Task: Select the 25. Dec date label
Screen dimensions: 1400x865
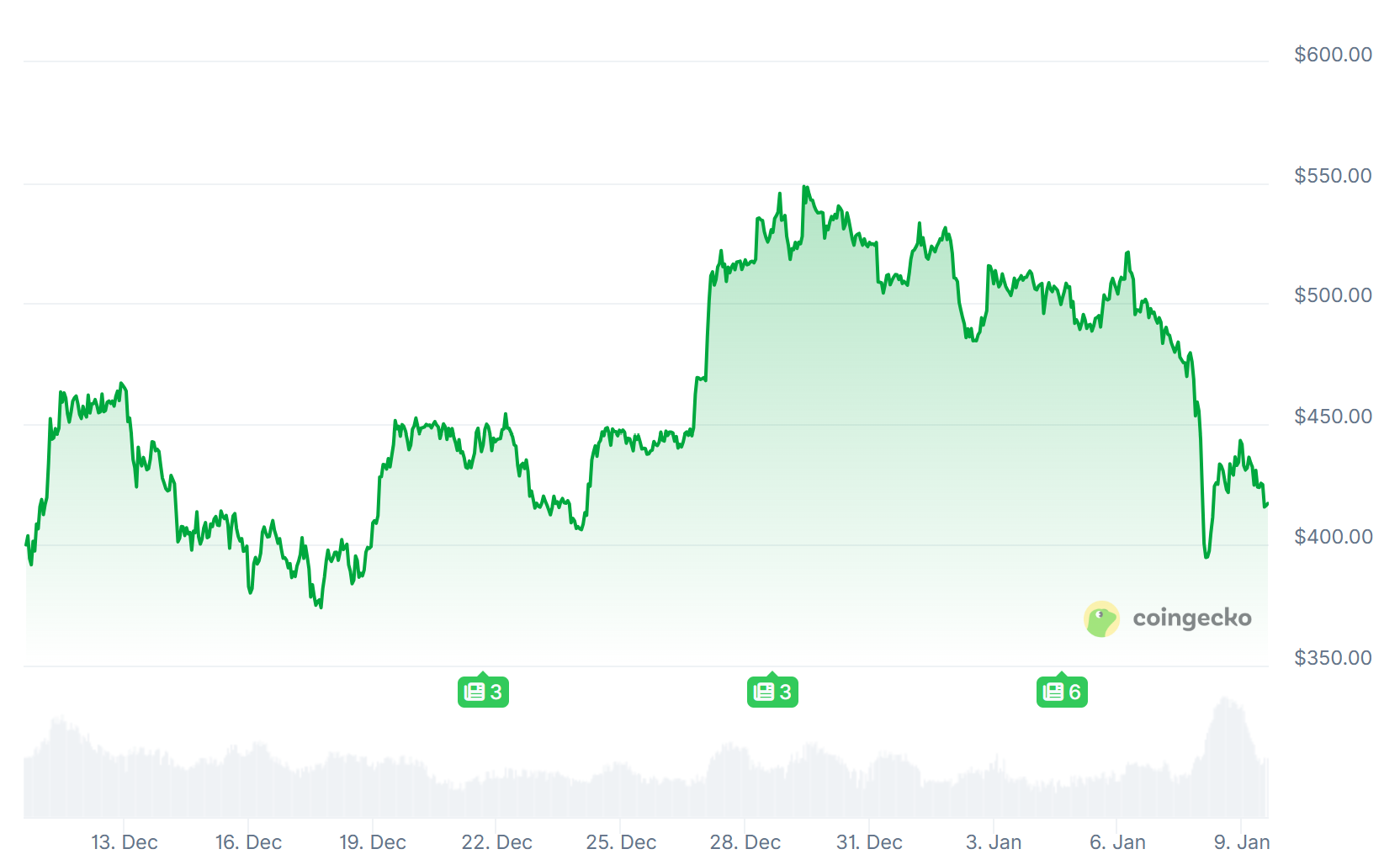Action: click(x=621, y=842)
